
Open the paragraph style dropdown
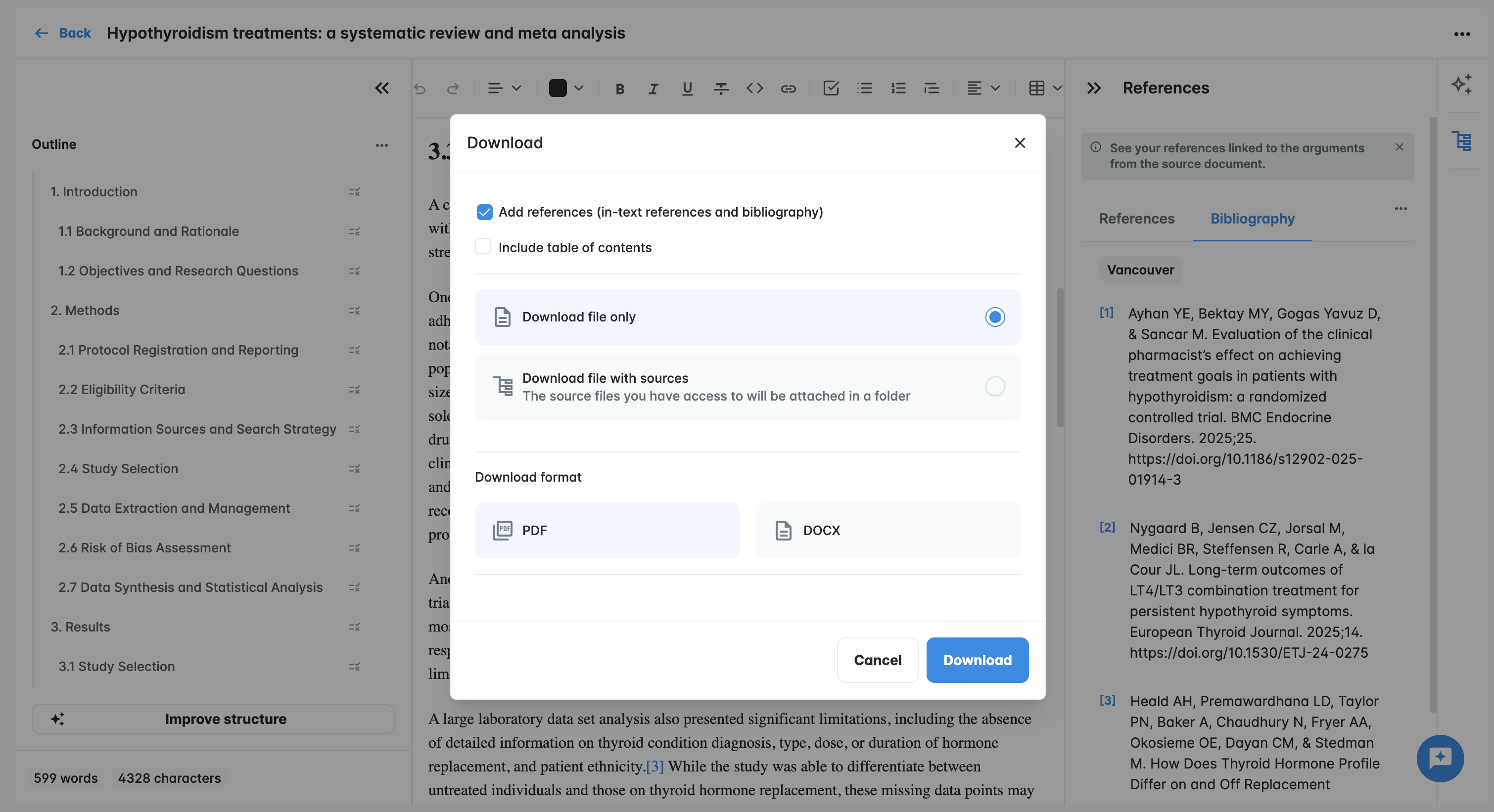click(x=504, y=88)
